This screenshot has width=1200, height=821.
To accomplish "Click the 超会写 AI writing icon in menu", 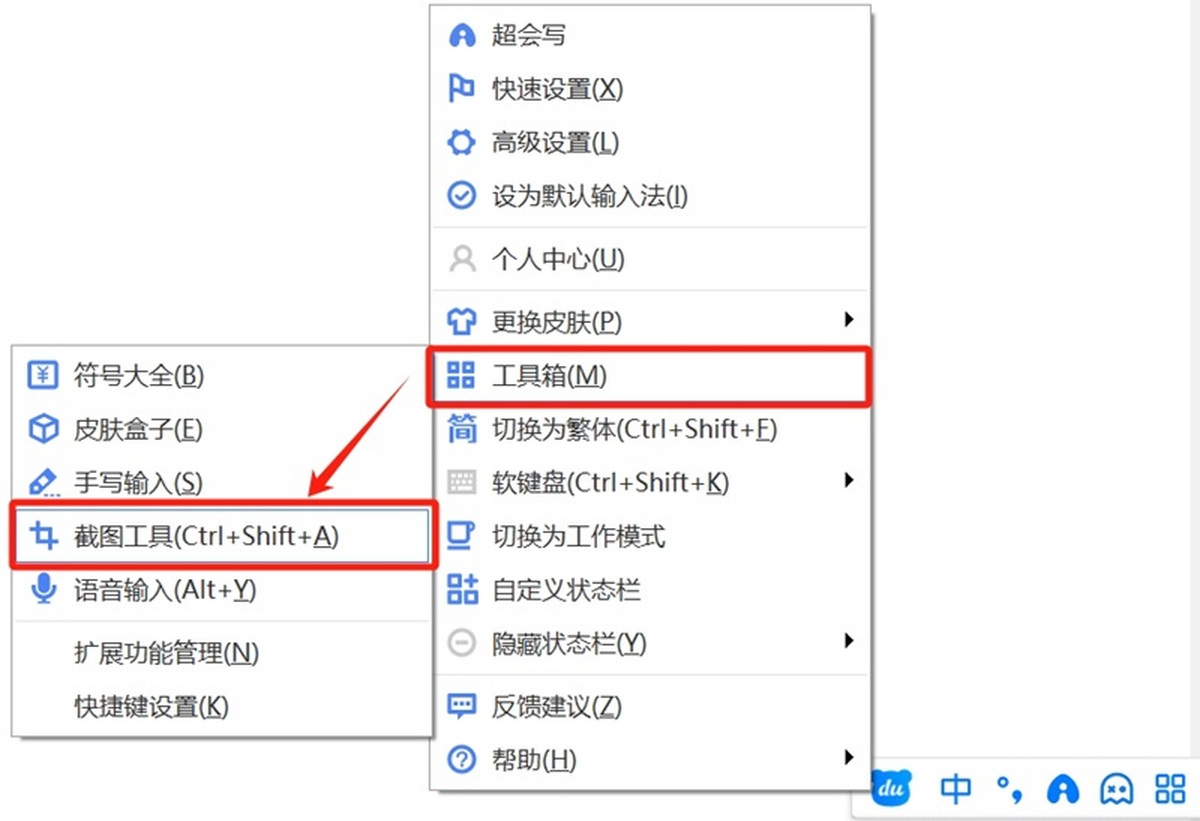I will click(461, 36).
